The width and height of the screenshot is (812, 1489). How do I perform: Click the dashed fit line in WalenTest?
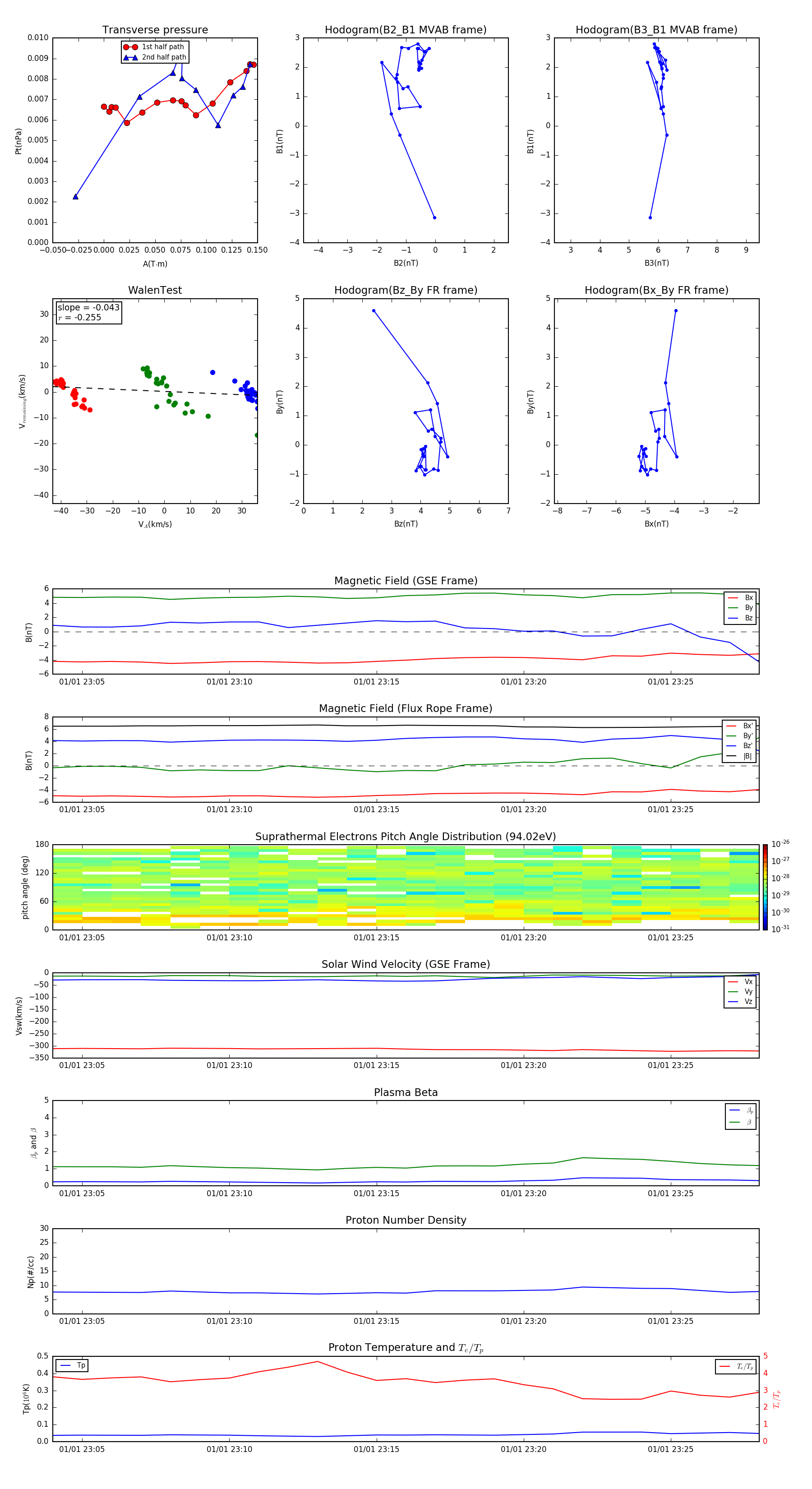tap(155, 390)
